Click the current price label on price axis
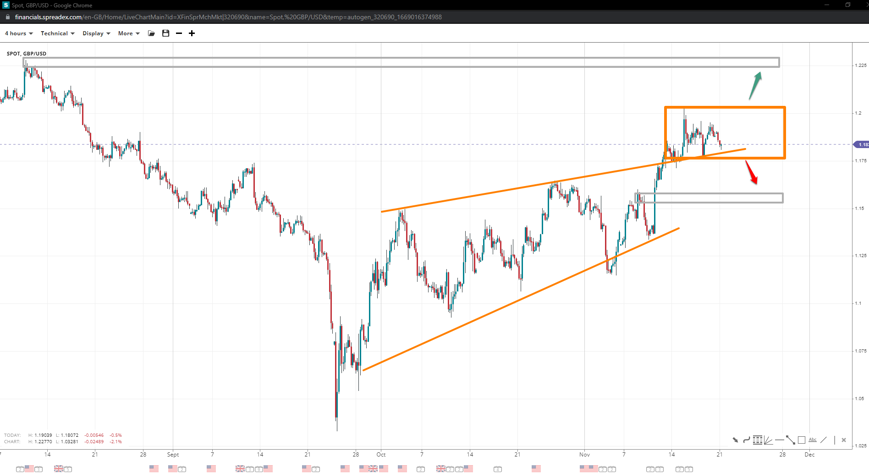Image resolution: width=869 pixels, height=473 pixels. point(861,145)
